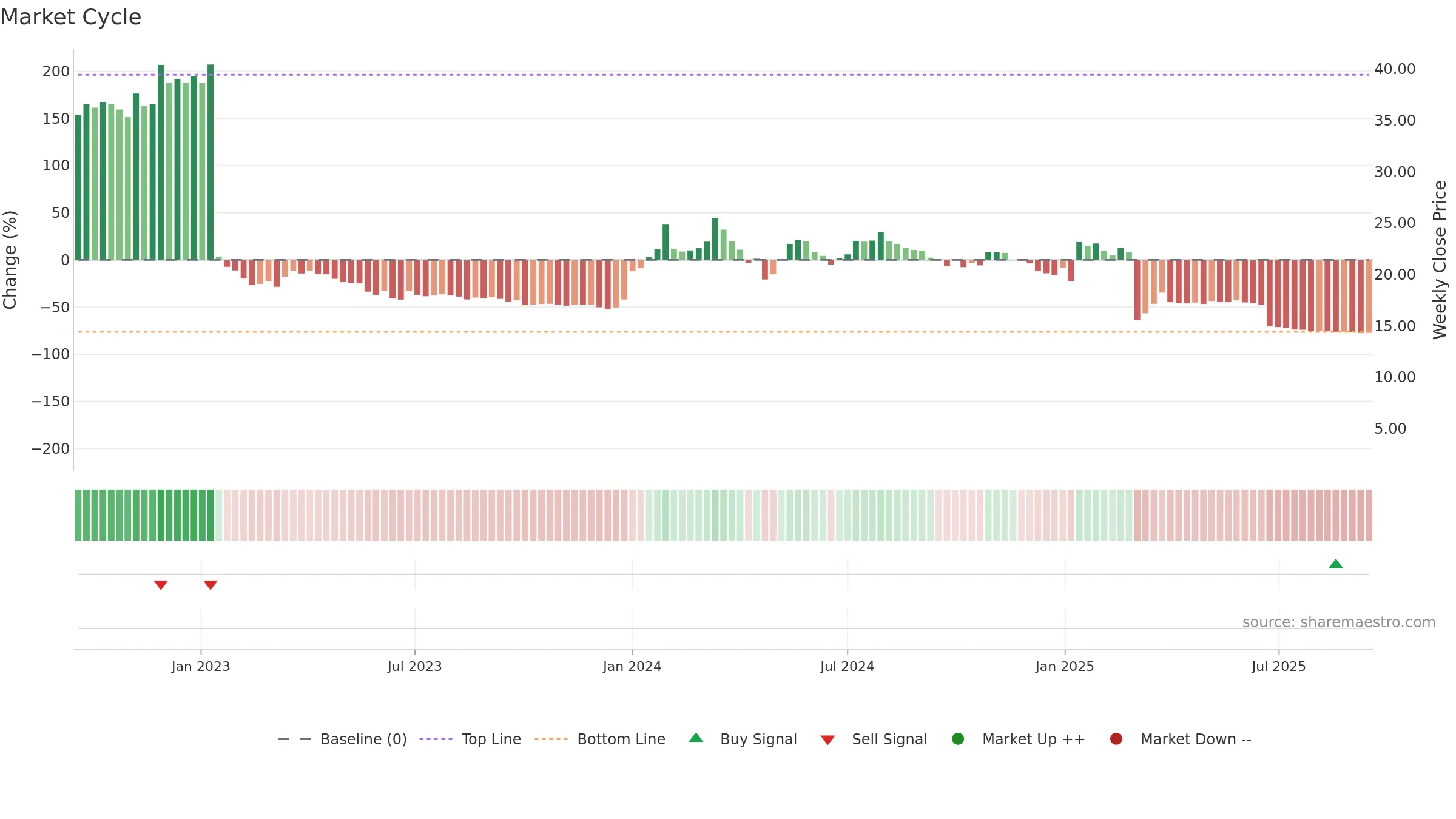Click the Change (%) axis title
Image resolution: width=1456 pixels, height=819 pixels.
click(10, 260)
